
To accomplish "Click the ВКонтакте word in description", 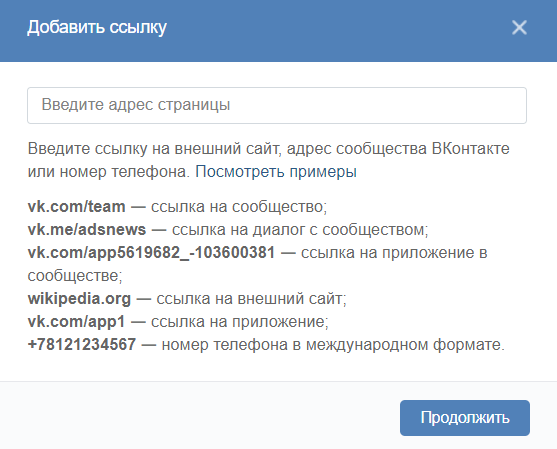I will coord(470,148).
